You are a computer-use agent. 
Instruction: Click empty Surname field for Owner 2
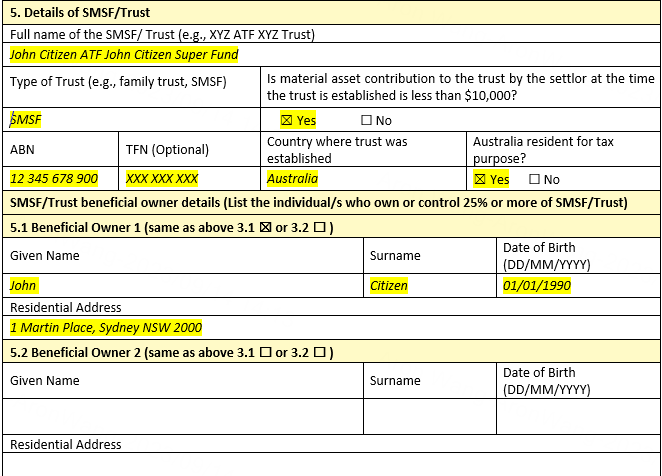(430, 416)
